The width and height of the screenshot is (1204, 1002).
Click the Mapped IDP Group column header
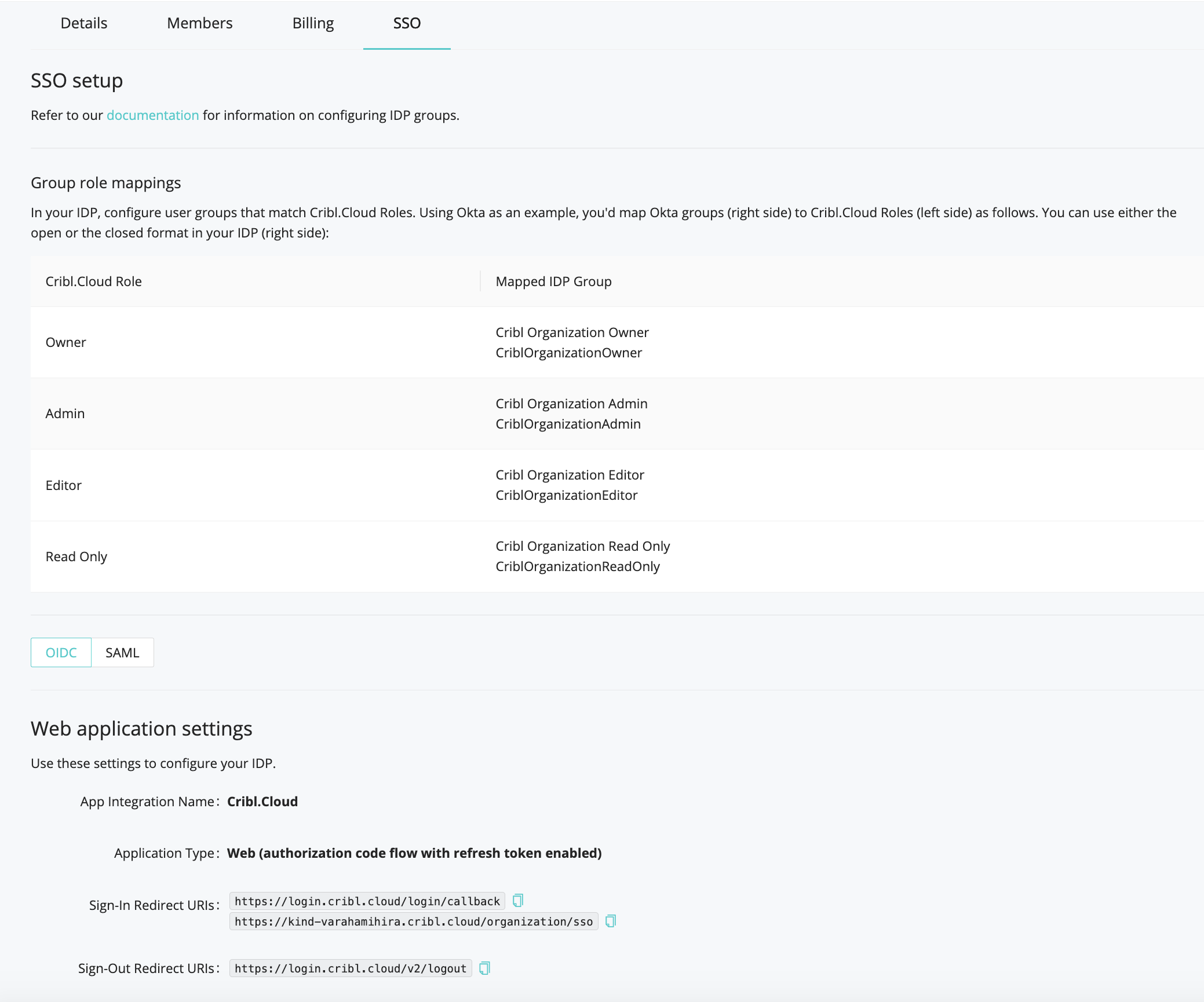click(553, 281)
